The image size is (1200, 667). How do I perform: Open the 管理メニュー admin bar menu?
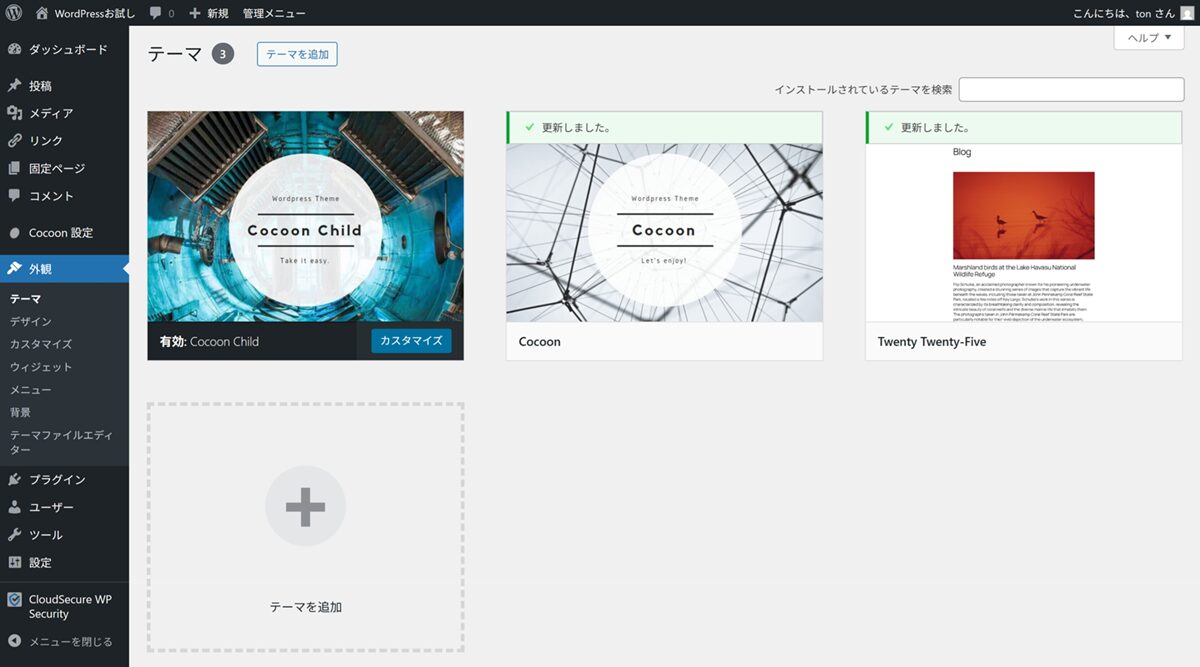pos(274,13)
